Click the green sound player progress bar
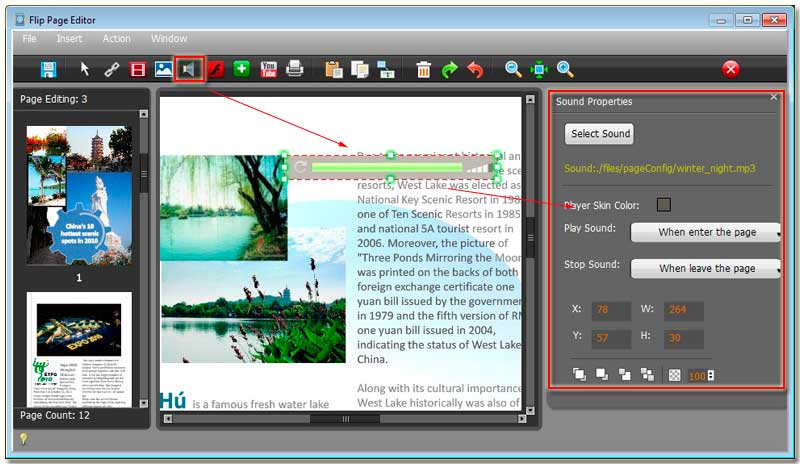This screenshot has height=464, width=800. click(x=387, y=167)
